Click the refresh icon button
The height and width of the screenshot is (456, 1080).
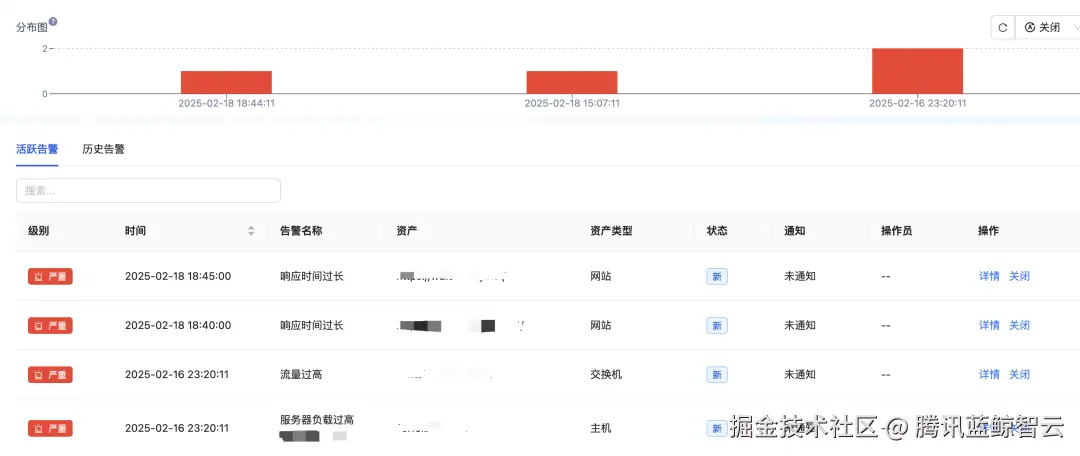click(1003, 28)
